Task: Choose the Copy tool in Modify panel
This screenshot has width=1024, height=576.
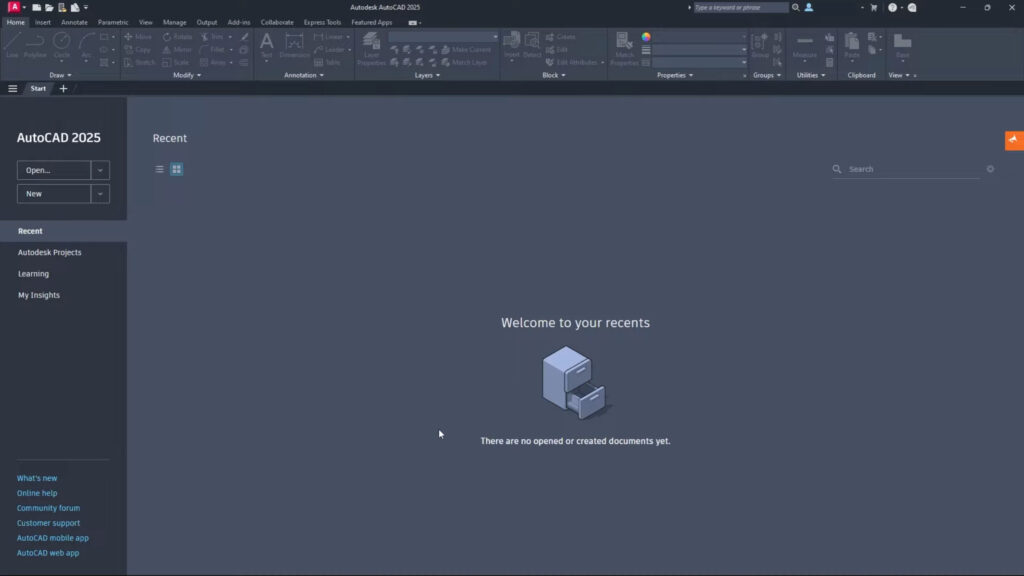Action: tap(138, 50)
